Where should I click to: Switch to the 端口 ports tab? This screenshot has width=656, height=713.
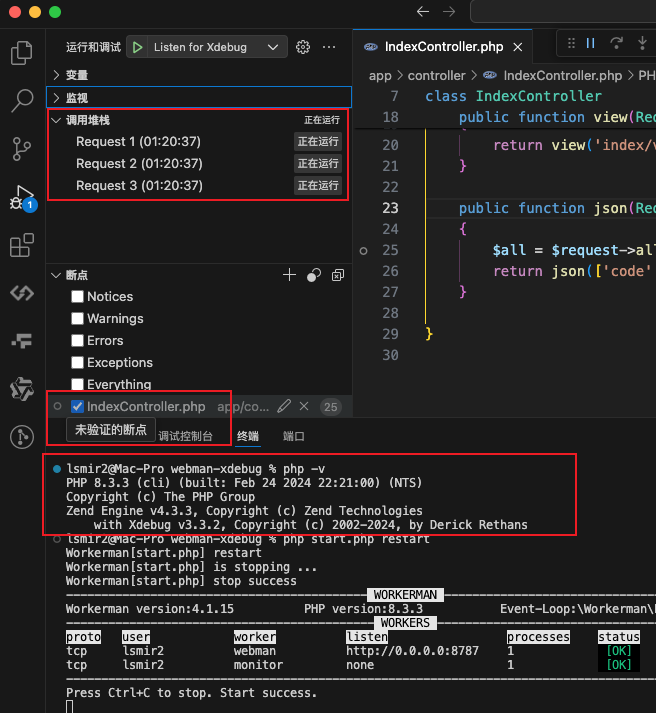pyautogui.click(x=294, y=436)
